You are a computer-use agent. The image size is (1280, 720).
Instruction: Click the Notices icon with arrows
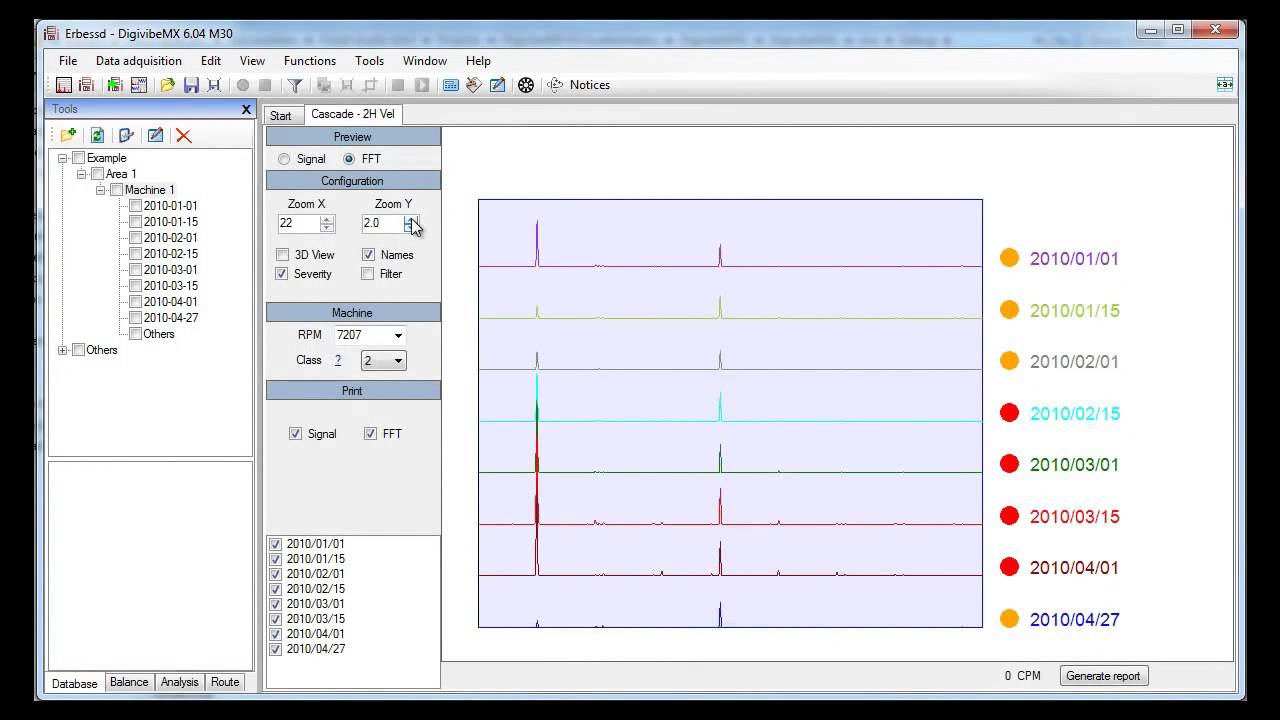pos(556,85)
